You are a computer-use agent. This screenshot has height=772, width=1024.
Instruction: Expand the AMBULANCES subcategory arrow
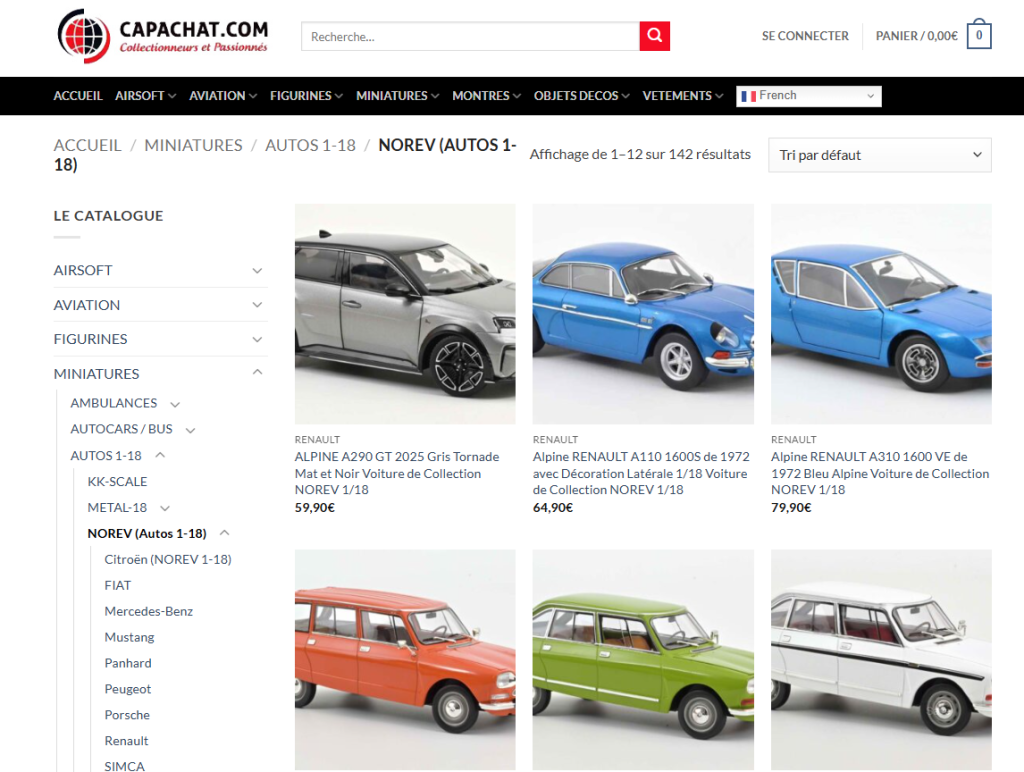coord(175,404)
